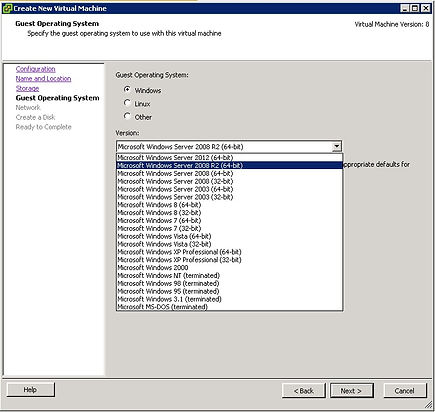Choose Microsoft Windows Vista (32-bit)
The image size is (435, 412).
tap(229, 244)
